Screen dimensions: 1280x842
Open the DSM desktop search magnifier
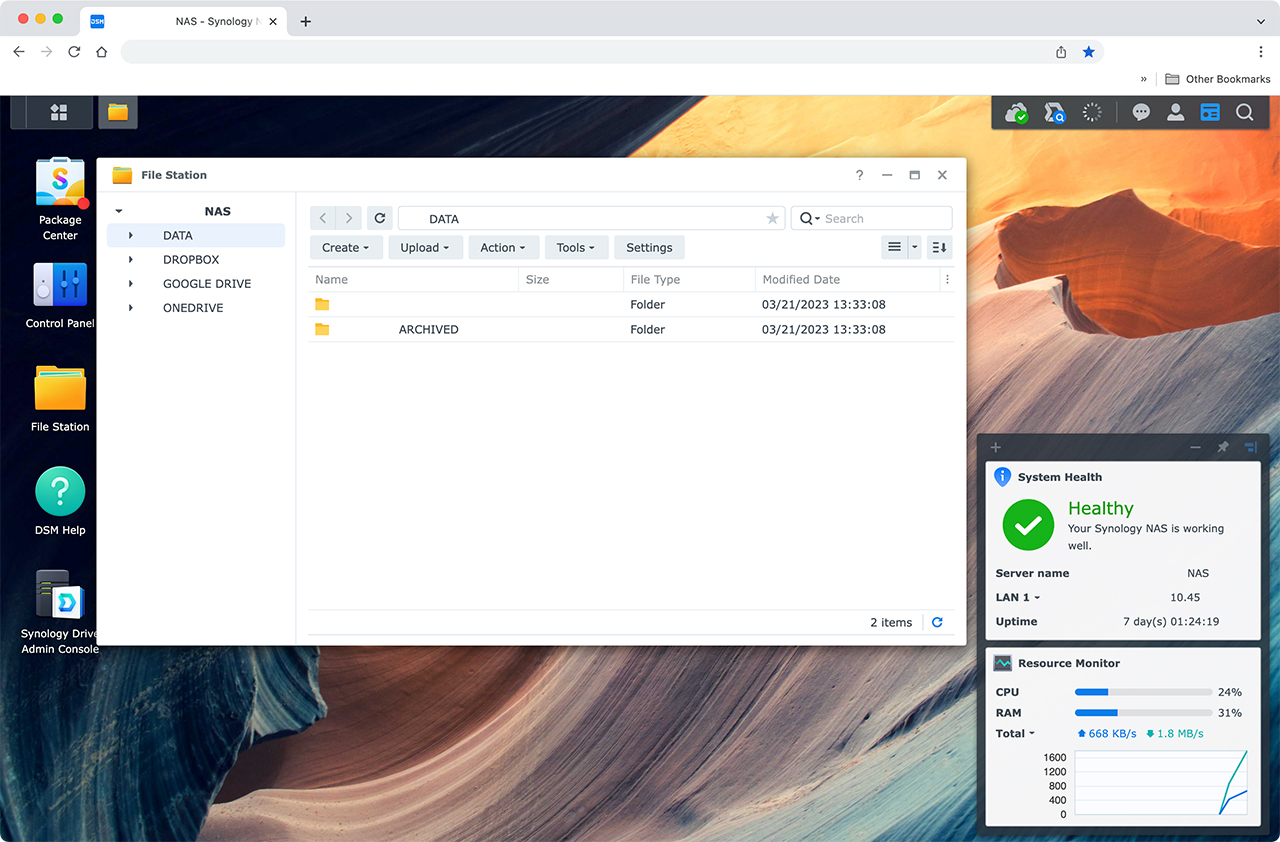pyautogui.click(x=1245, y=113)
